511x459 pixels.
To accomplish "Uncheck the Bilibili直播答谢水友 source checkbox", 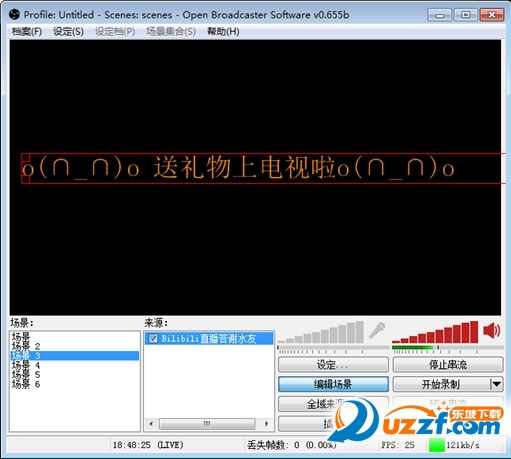I will pyautogui.click(x=153, y=339).
